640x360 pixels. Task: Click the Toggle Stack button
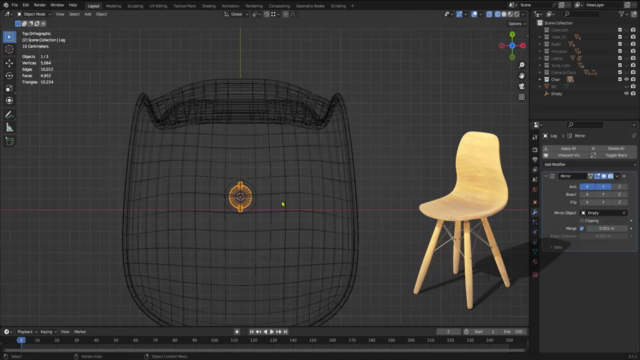point(613,156)
